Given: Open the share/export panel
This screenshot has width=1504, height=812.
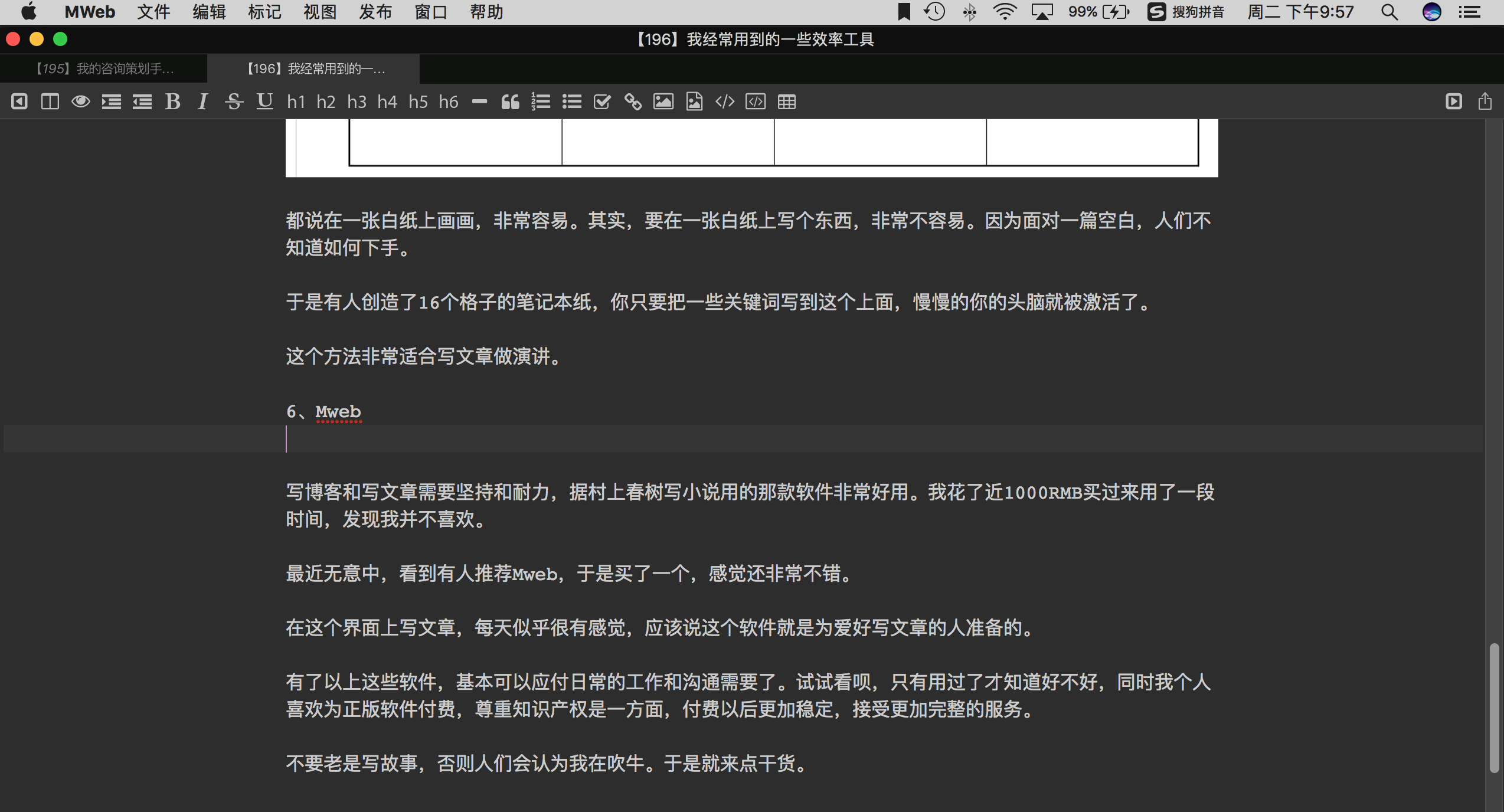Looking at the screenshot, I should (1486, 102).
